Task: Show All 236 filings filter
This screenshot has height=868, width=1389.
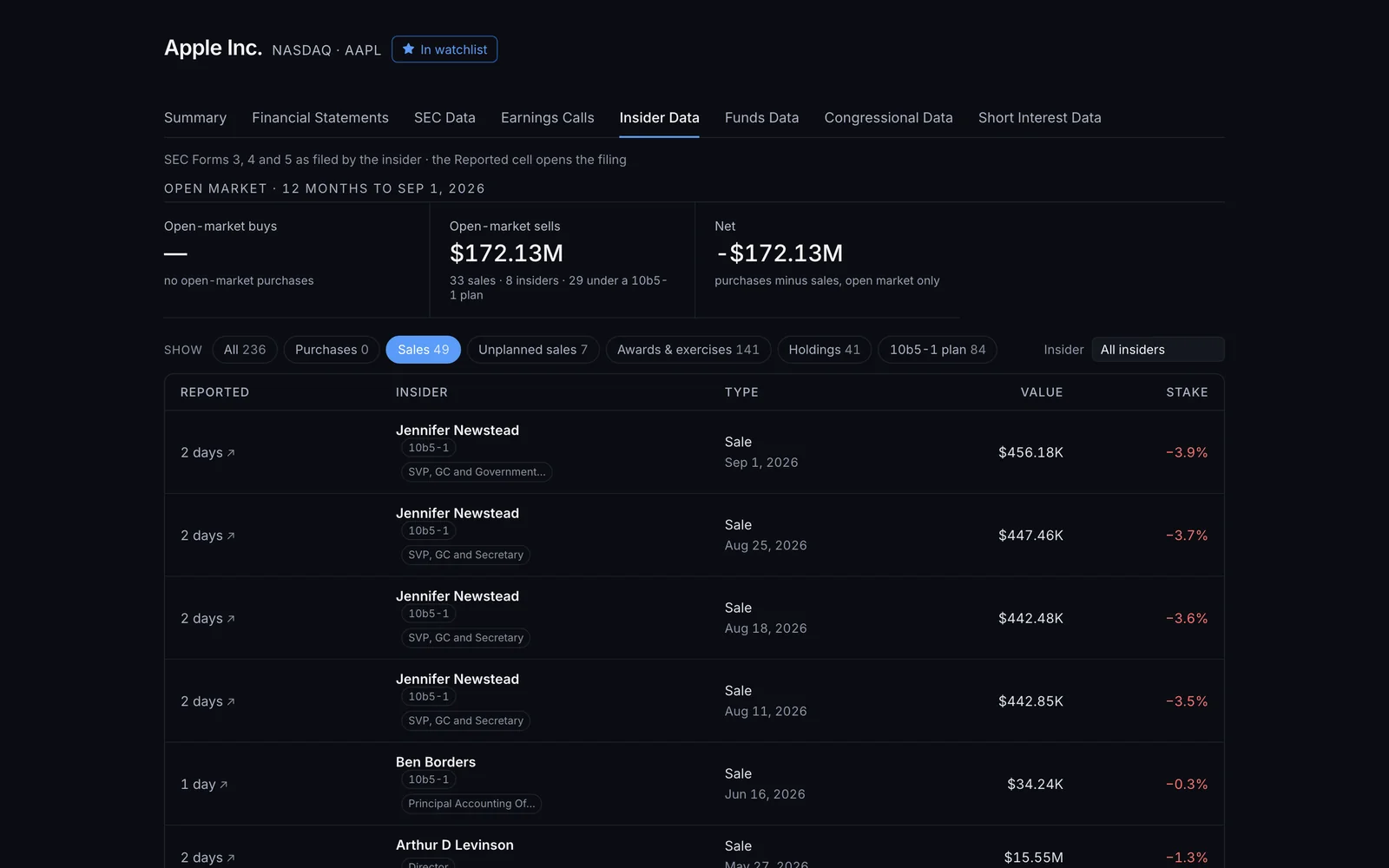Action: click(245, 350)
